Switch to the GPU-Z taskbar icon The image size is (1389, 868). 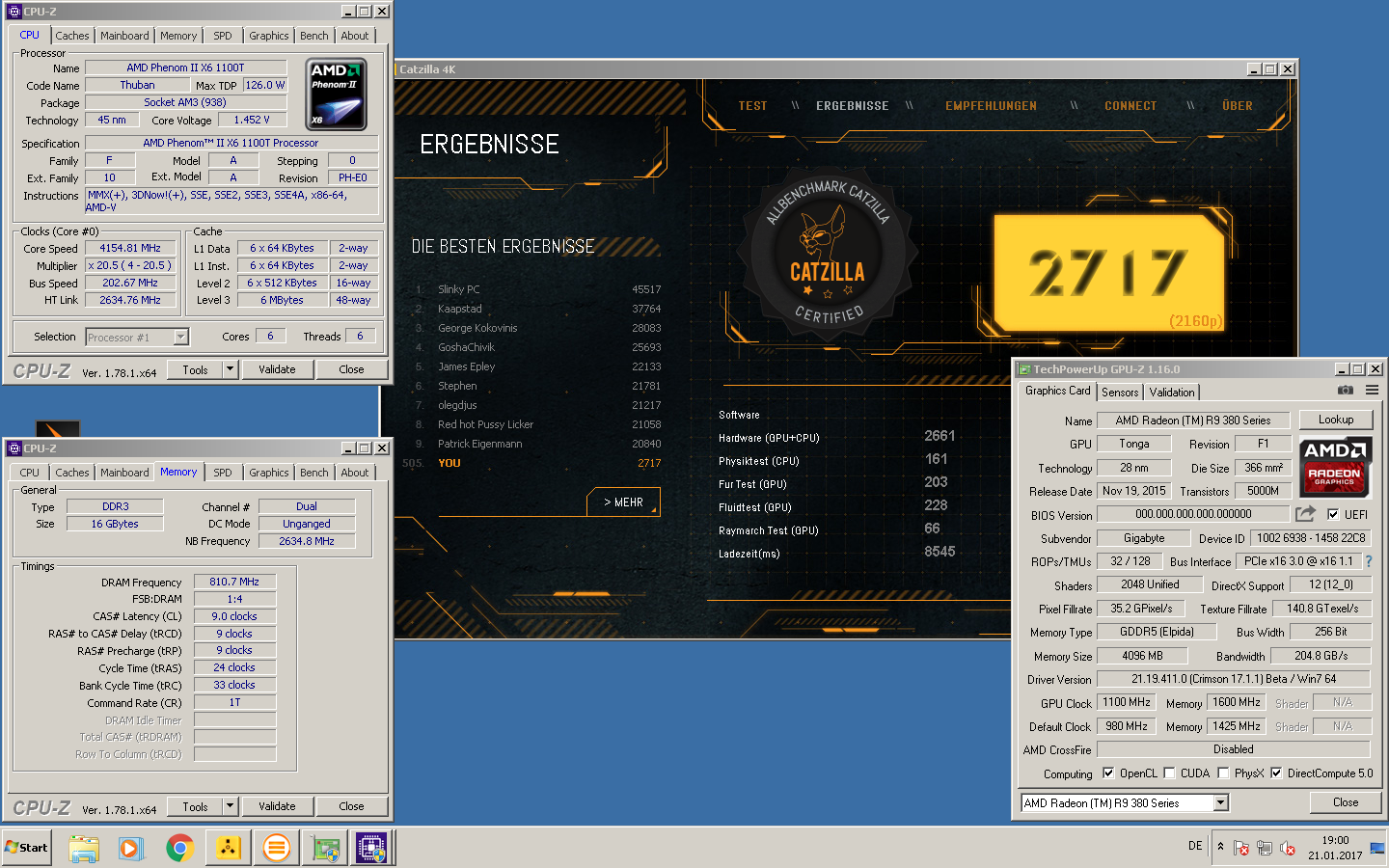[x=326, y=849]
